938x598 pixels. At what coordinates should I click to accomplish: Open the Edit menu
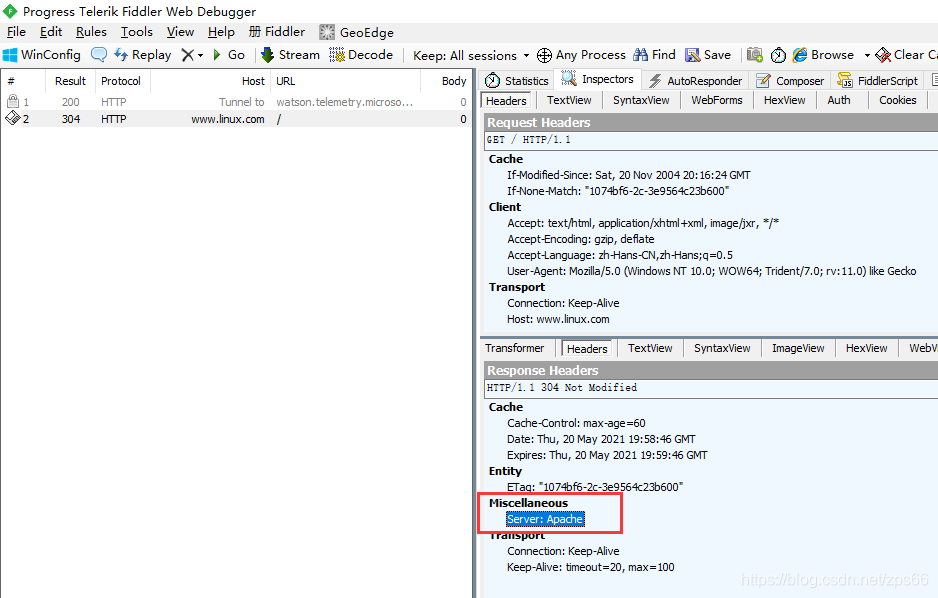click(51, 32)
